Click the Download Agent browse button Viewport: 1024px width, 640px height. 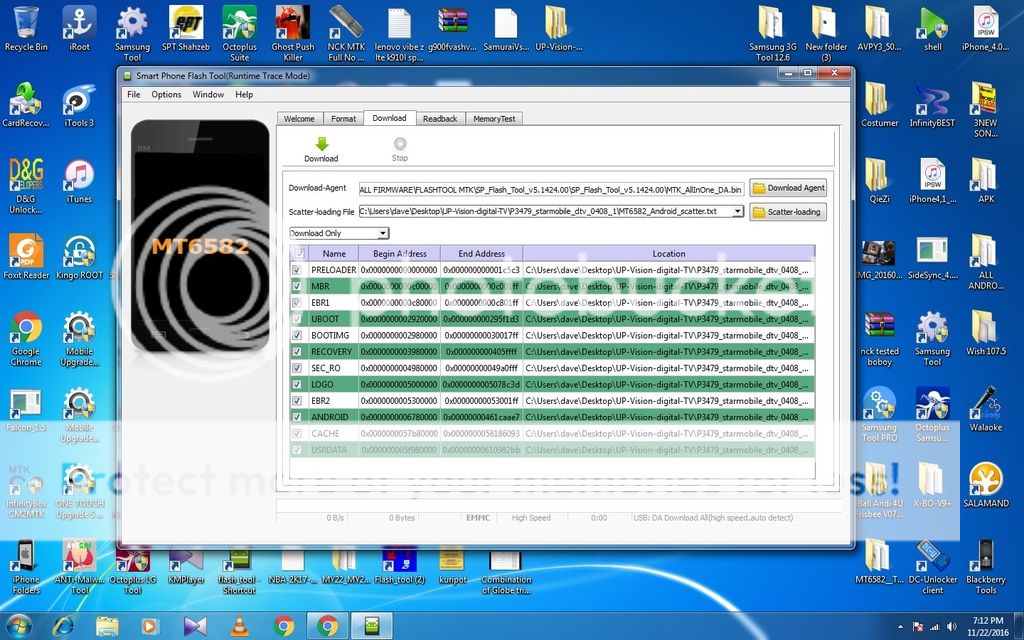[x=788, y=188]
